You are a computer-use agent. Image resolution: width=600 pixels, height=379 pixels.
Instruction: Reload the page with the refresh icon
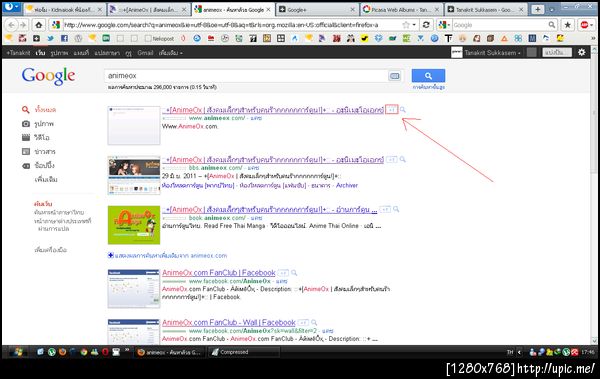[x=426, y=25]
